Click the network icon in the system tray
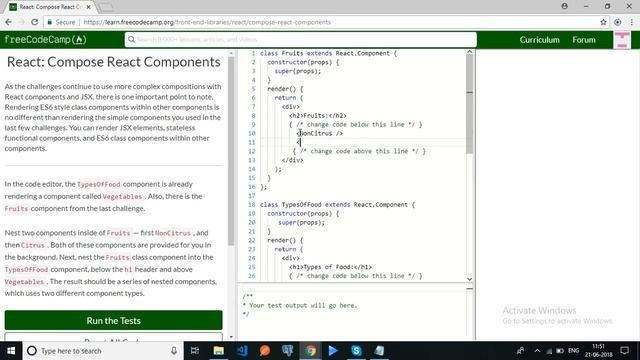This screenshot has width=640, height=360. coord(549,351)
